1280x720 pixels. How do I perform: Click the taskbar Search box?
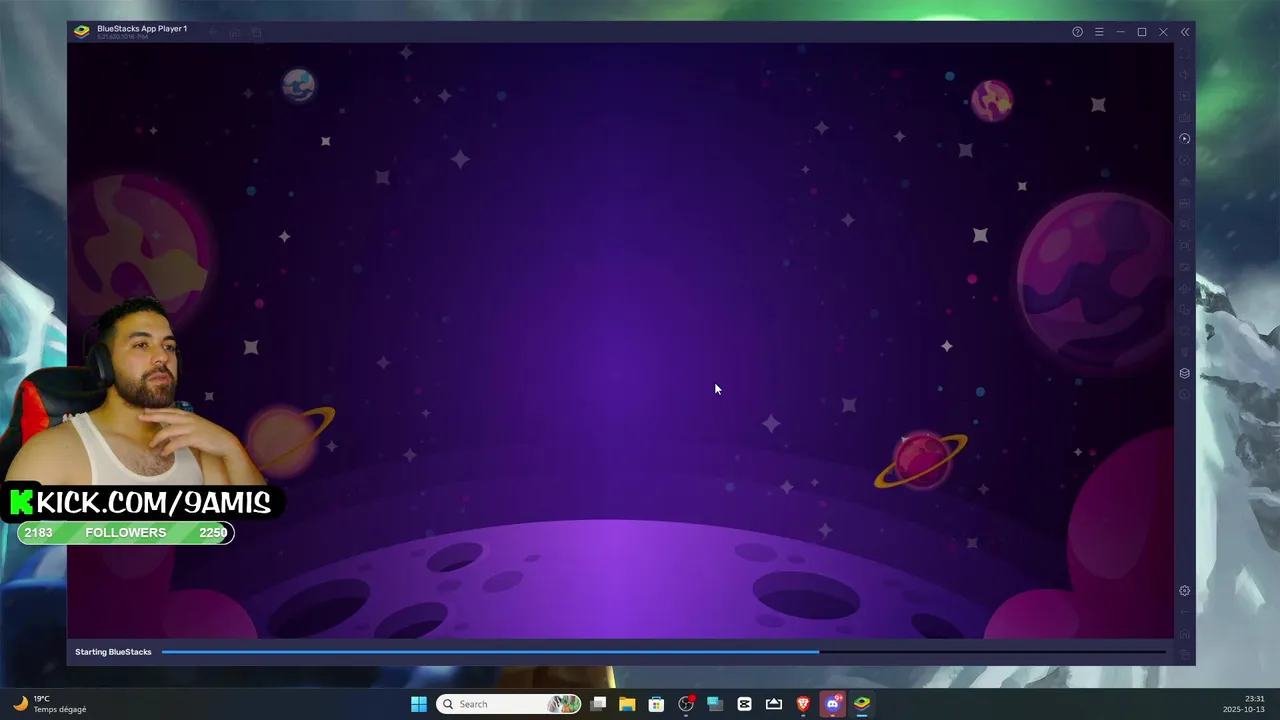click(x=509, y=704)
